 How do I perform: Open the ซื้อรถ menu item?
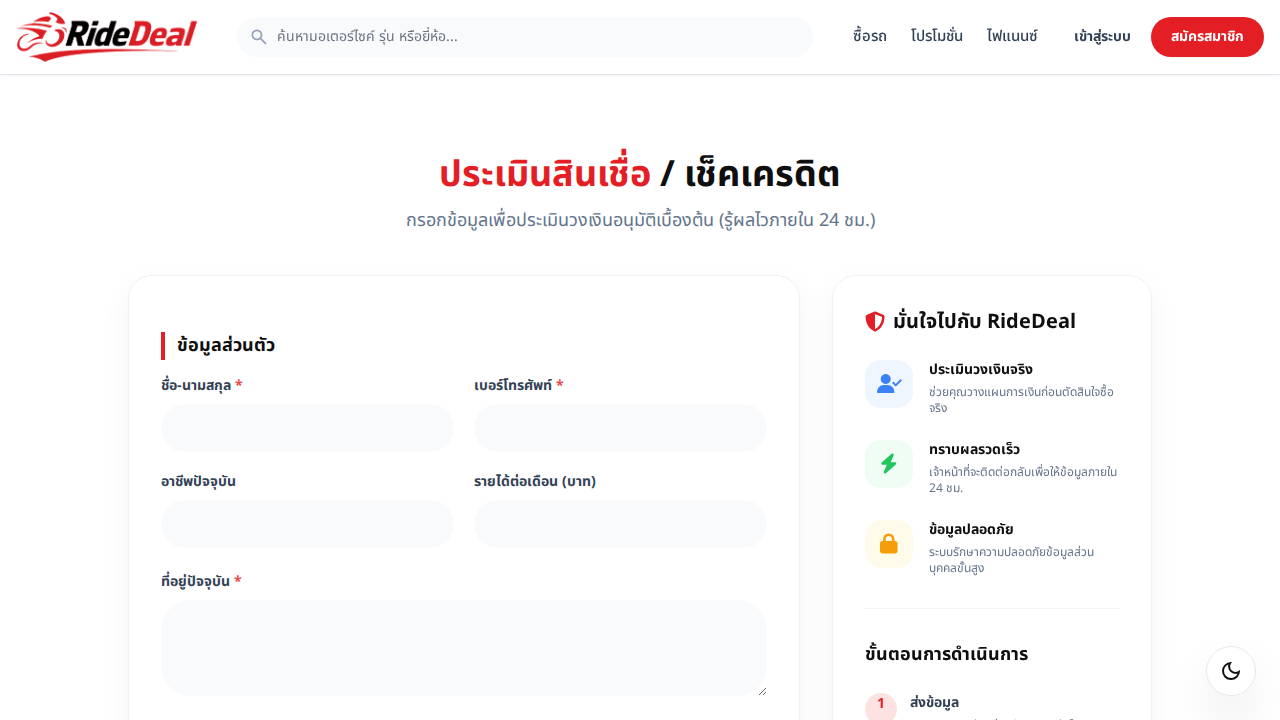point(869,37)
